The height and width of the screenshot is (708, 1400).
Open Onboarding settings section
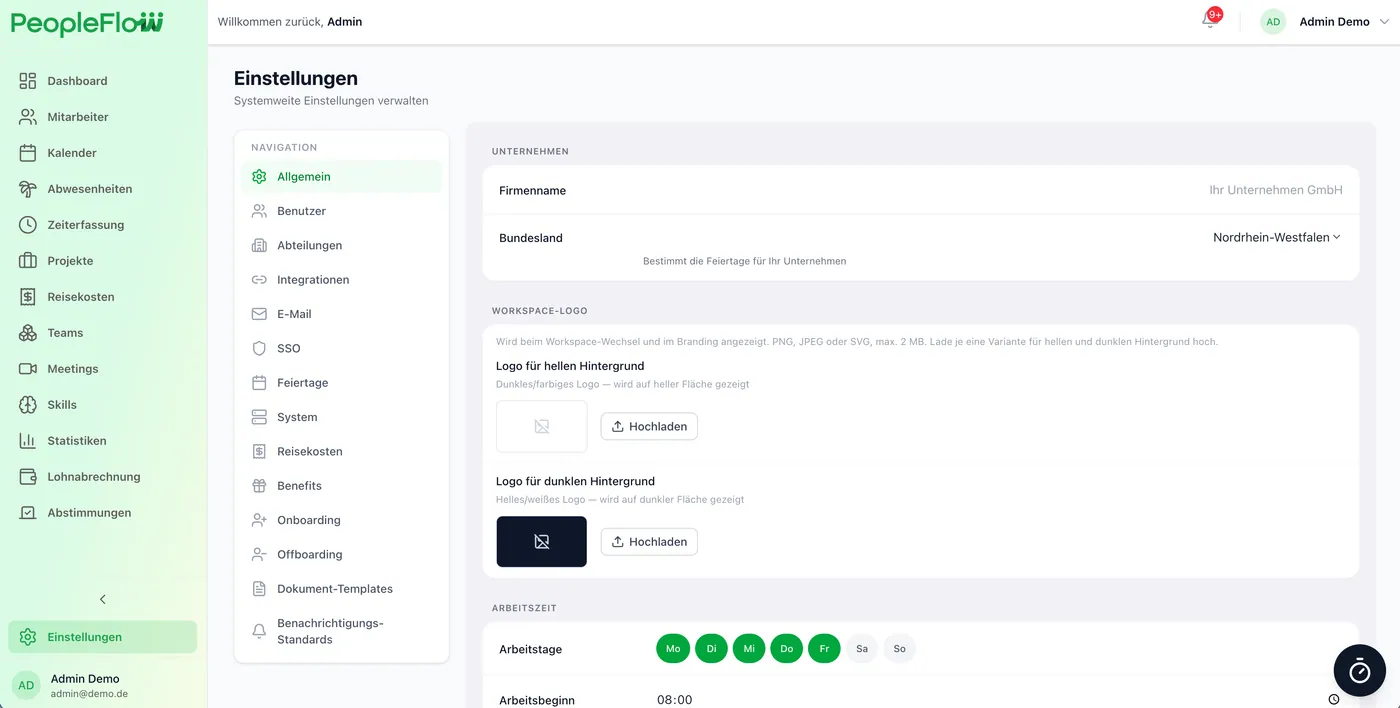coord(341,520)
